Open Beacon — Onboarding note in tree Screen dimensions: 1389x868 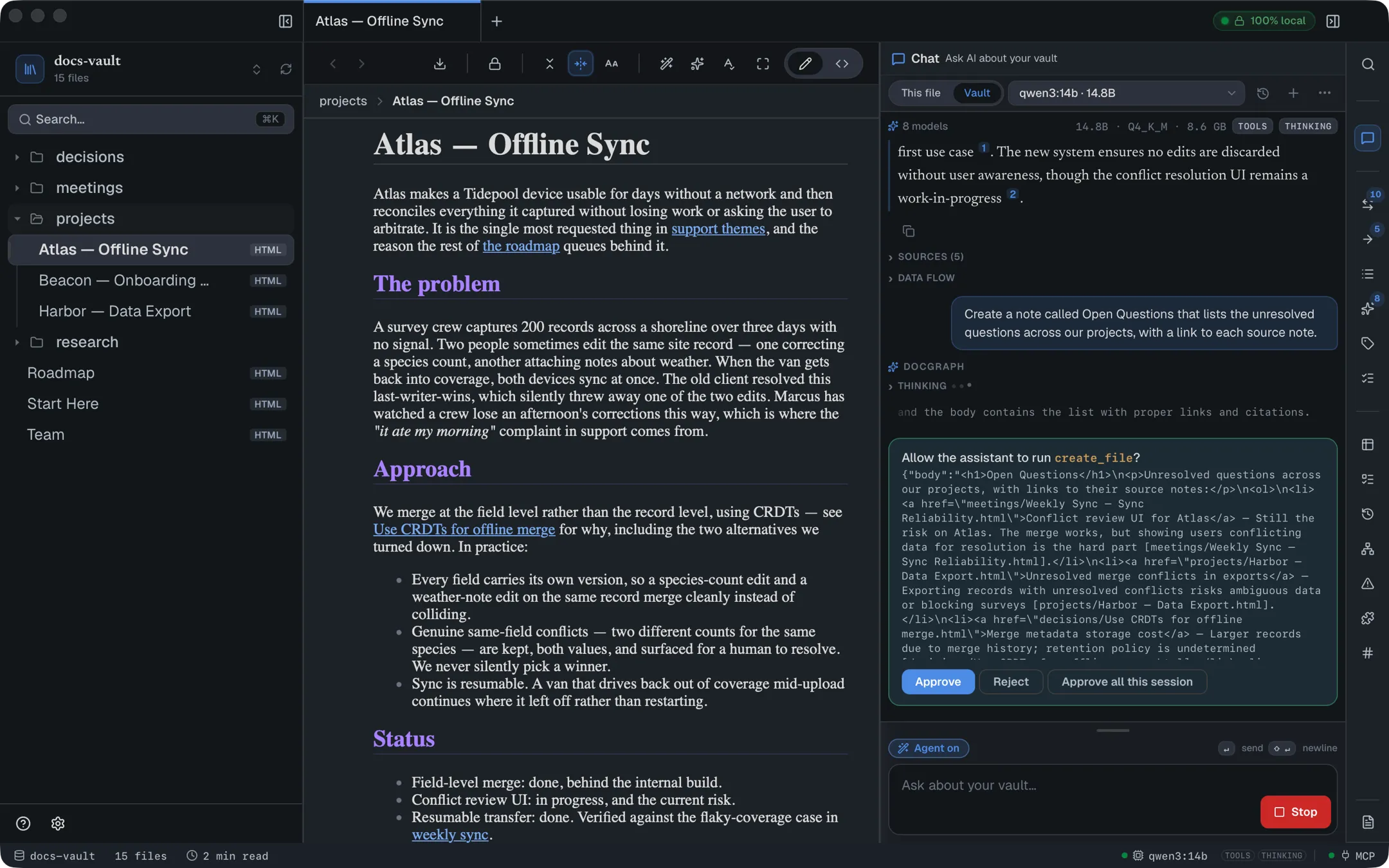click(x=151, y=280)
